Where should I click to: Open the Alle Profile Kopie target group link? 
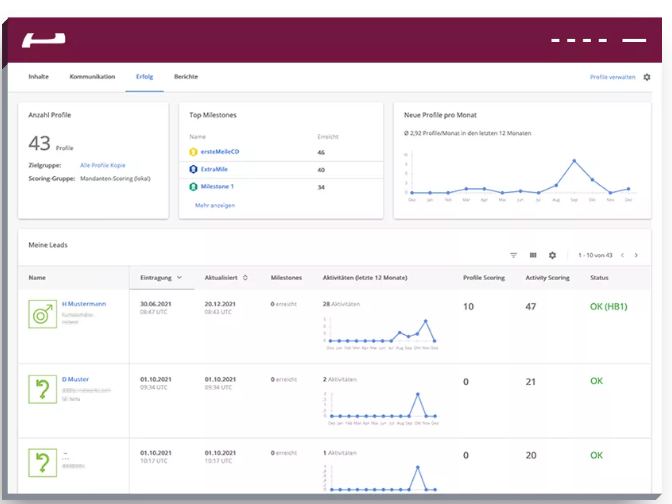[104, 163]
